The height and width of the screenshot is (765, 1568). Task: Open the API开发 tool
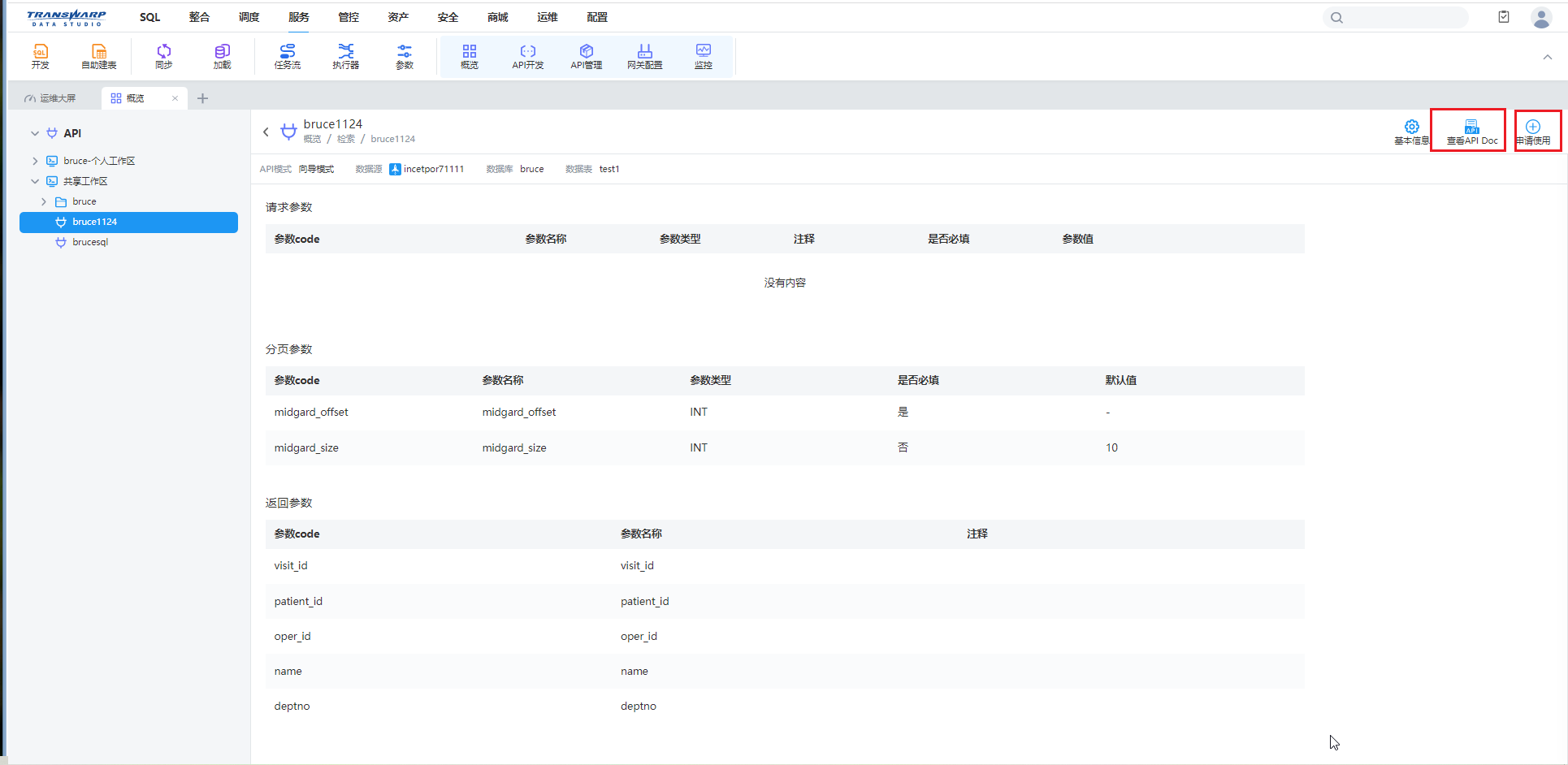528,56
